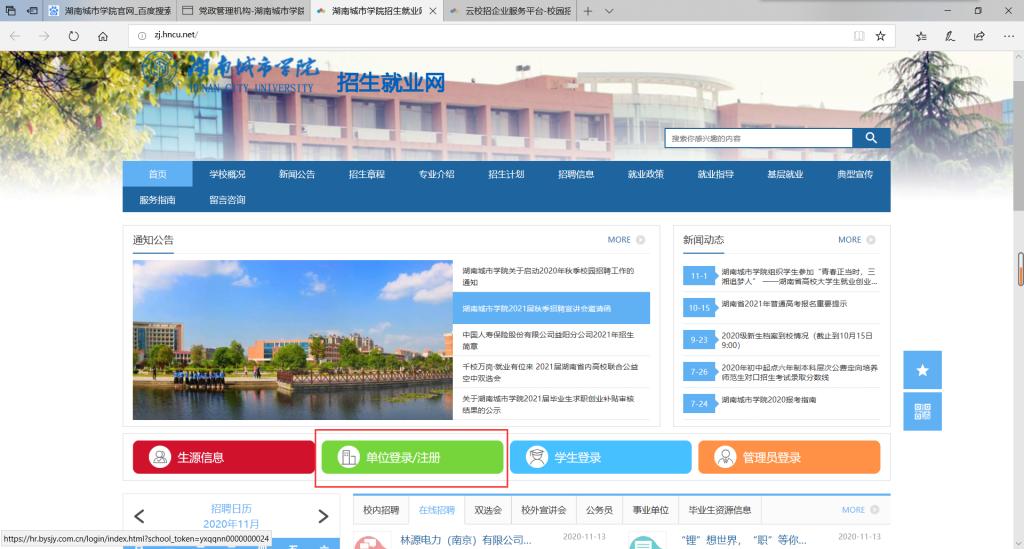Go to previous month in 招聘日历
Screen dimensions: 1024x549
[x=139, y=516]
